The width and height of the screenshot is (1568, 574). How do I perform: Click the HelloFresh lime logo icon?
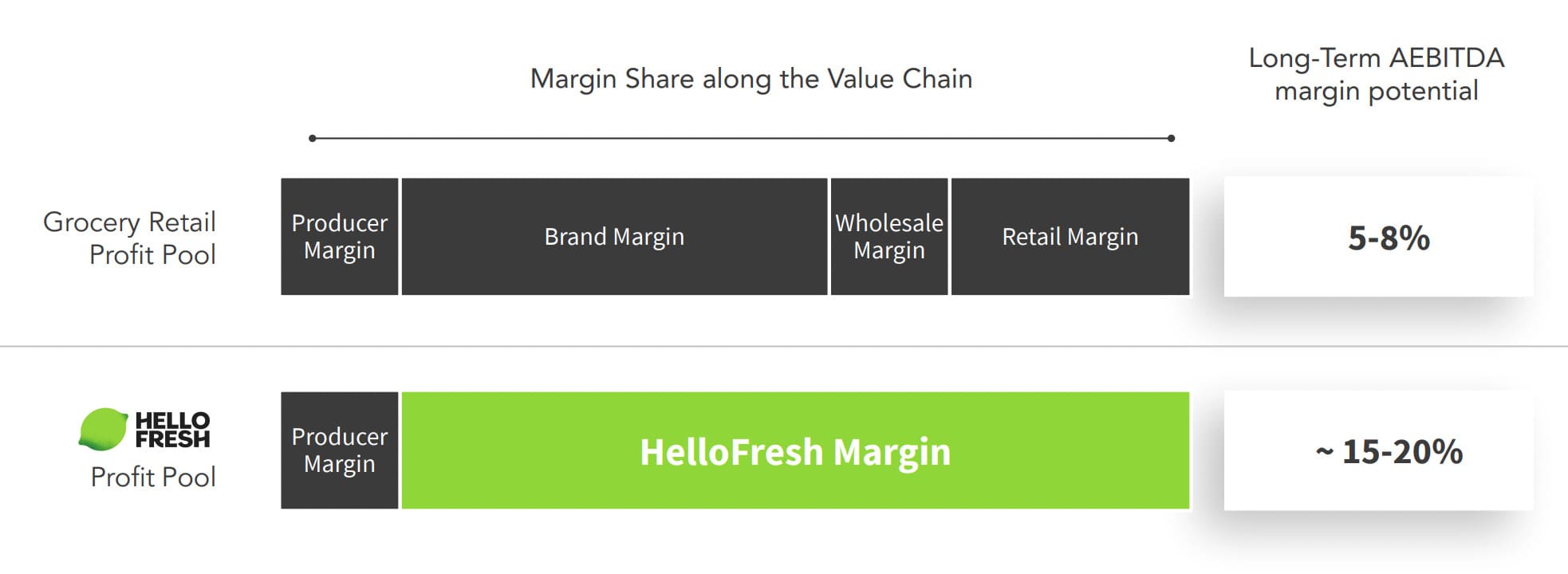point(103,429)
